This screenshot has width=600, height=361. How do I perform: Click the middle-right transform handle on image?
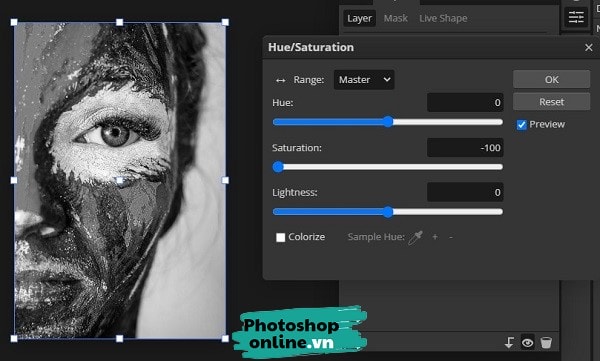coord(225,180)
